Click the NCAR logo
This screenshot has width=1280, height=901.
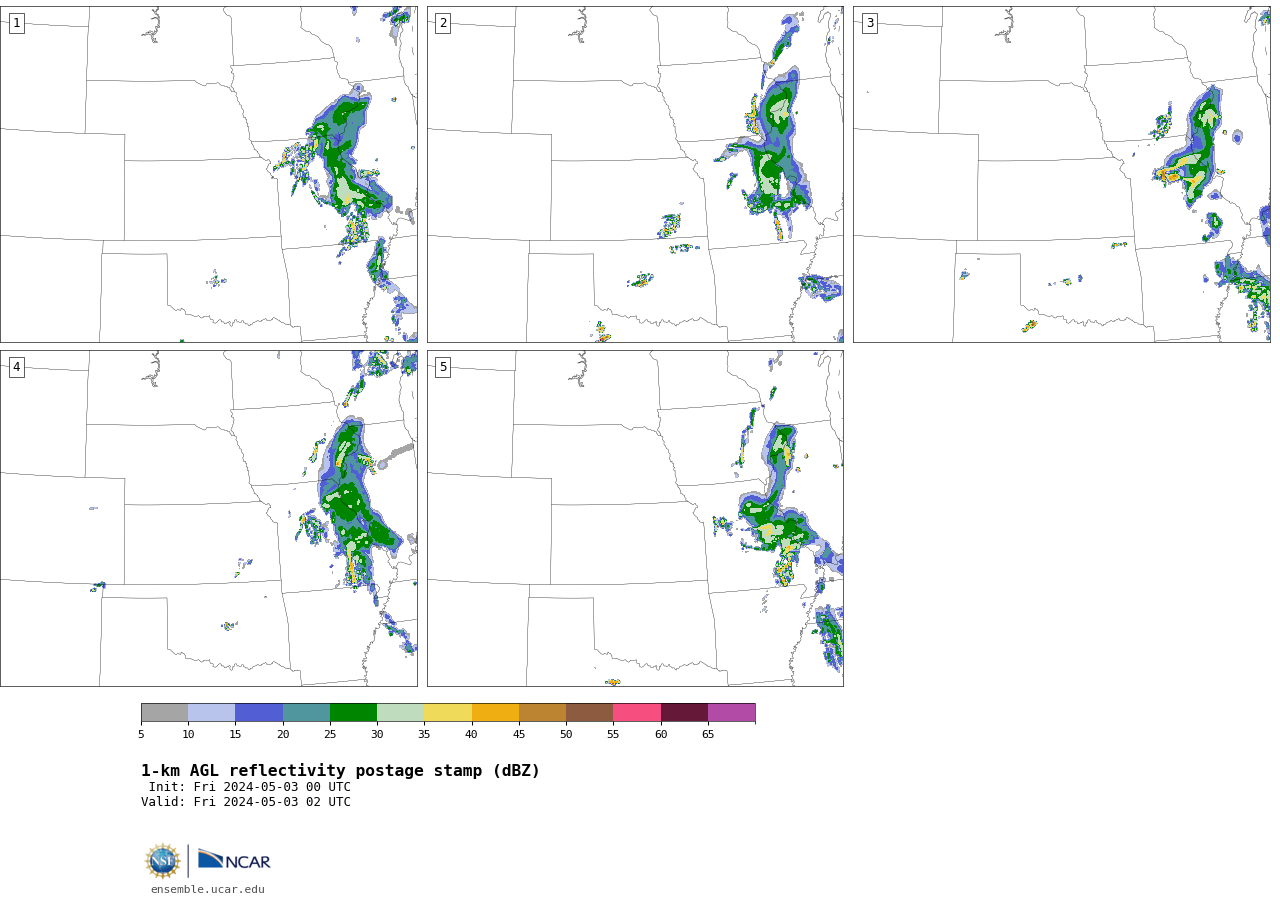[234, 860]
